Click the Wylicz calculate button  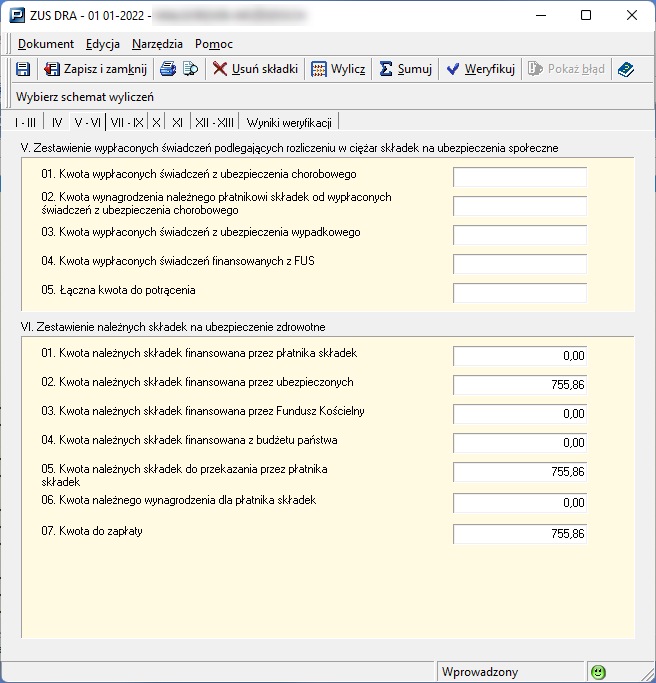(x=338, y=69)
